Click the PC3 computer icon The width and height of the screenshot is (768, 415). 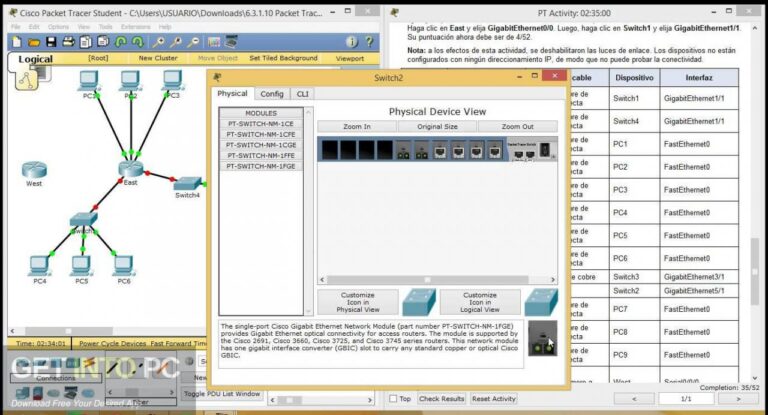pyautogui.click(x=172, y=80)
